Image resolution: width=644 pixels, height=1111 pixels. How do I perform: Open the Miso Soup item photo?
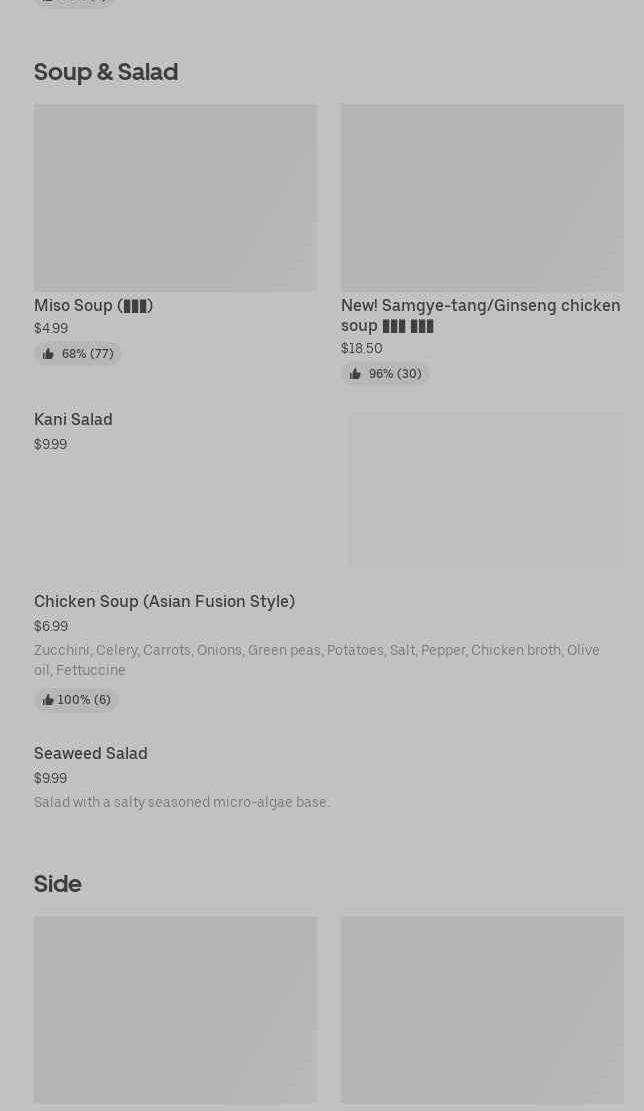(x=175, y=198)
